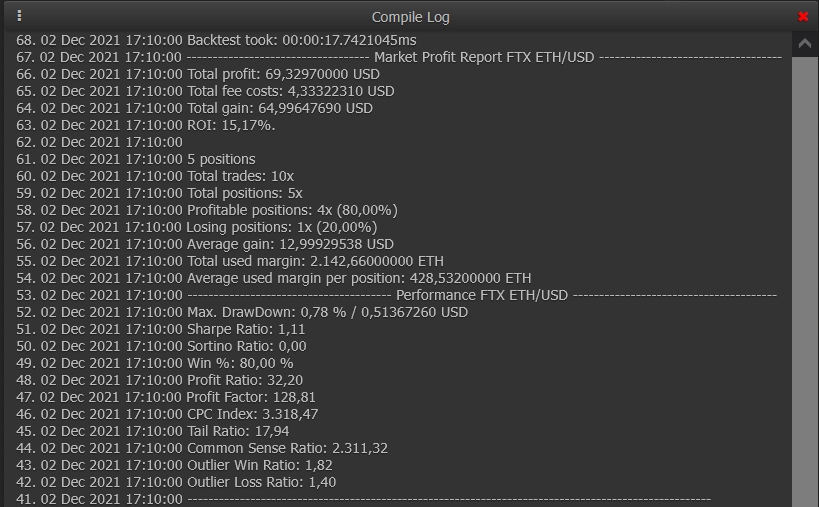Close the Compile Log panel
The height and width of the screenshot is (507, 819).
[803, 17]
